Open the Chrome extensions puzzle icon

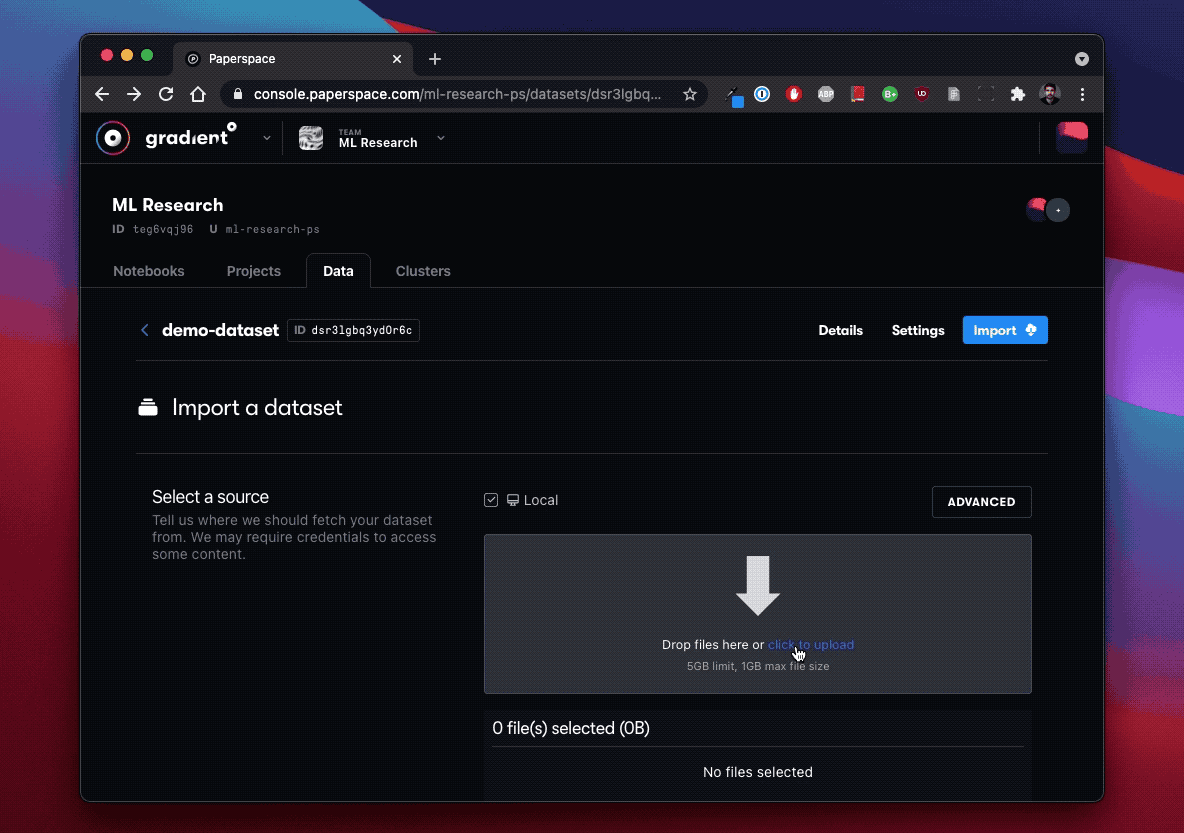pyautogui.click(x=1018, y=94)
